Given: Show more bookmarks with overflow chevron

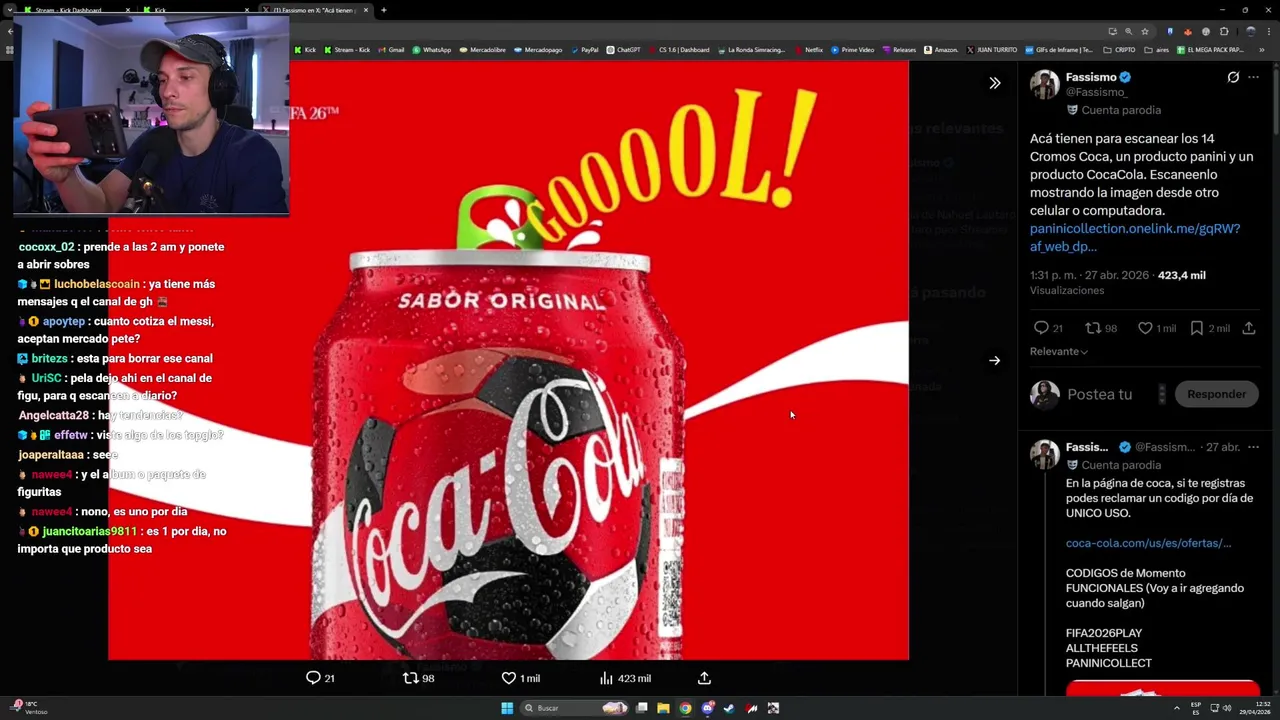Looking at the screenshot, I should [1262, 49].
